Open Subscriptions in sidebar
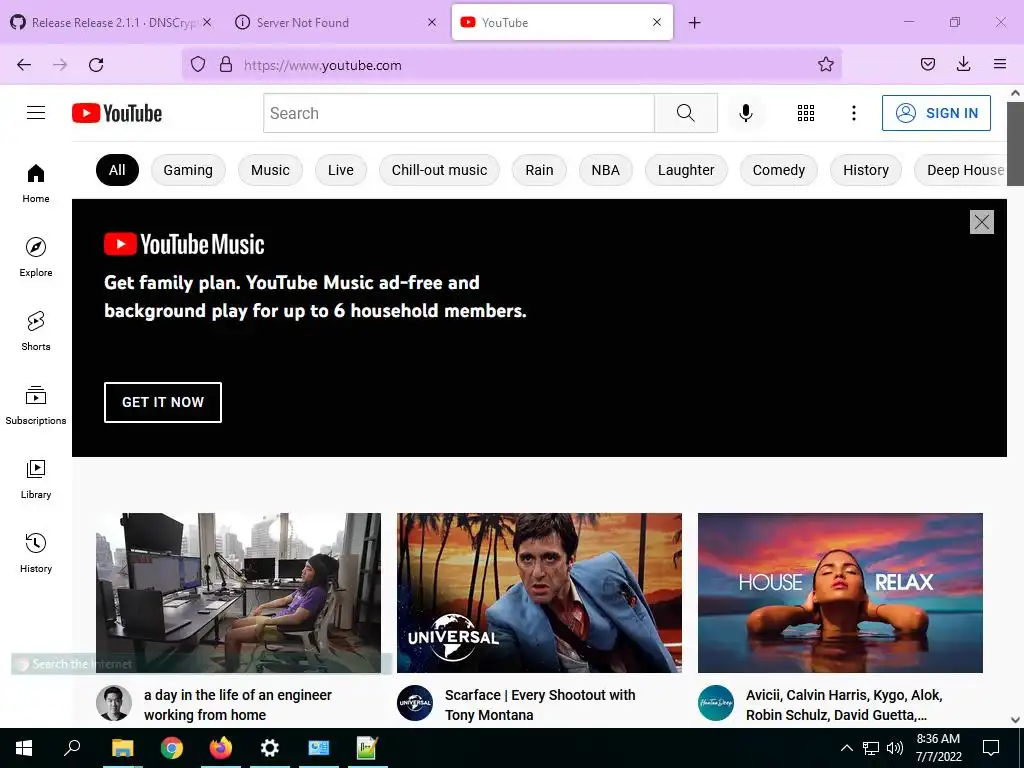 pyautogui.click(x=36, y=405)
